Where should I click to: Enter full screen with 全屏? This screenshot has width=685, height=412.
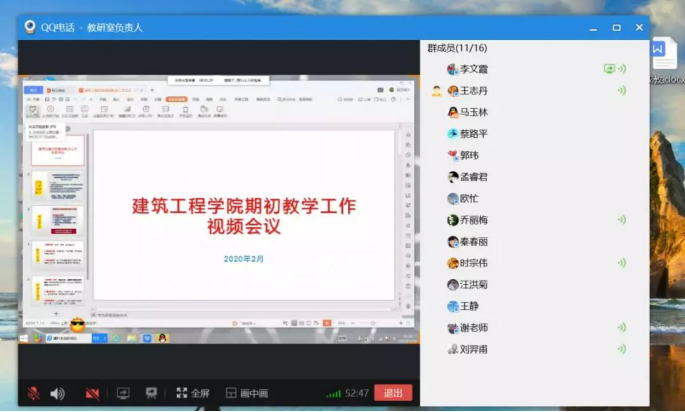tap(193, 393)
